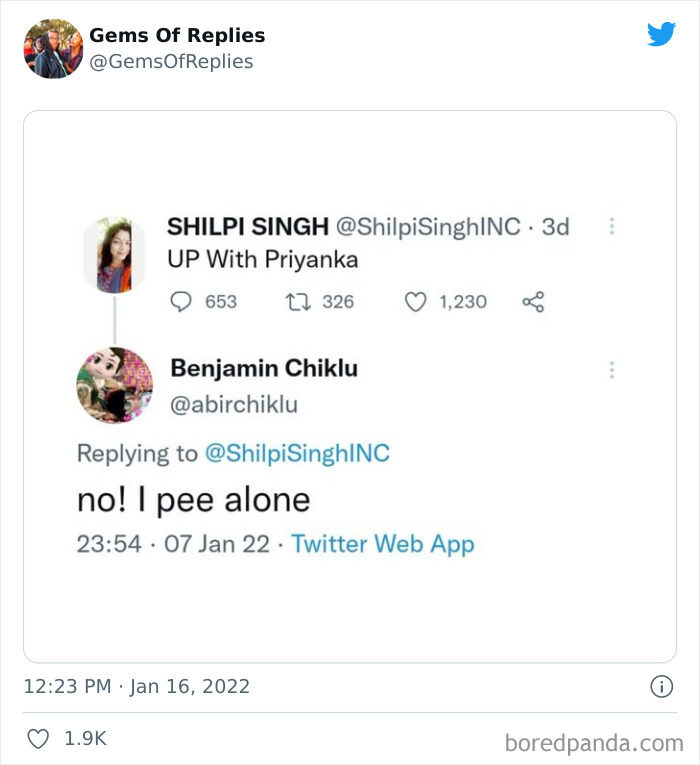Open more options on Benjamin Chiklu's reply
Viewport: 700px width, 765px height.
(612, 370)
